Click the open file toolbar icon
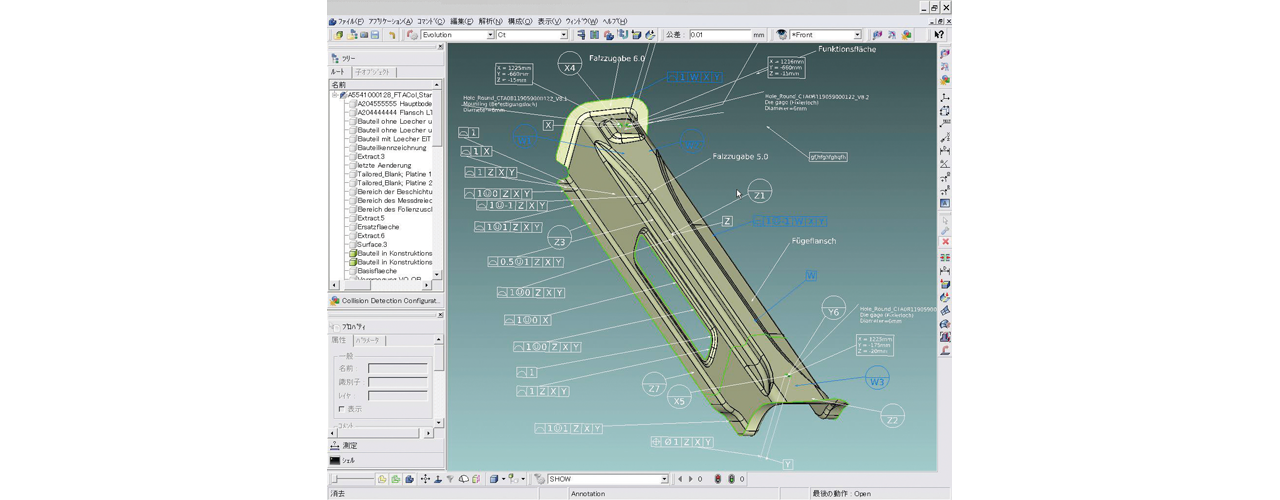 (x=351, y=35)
